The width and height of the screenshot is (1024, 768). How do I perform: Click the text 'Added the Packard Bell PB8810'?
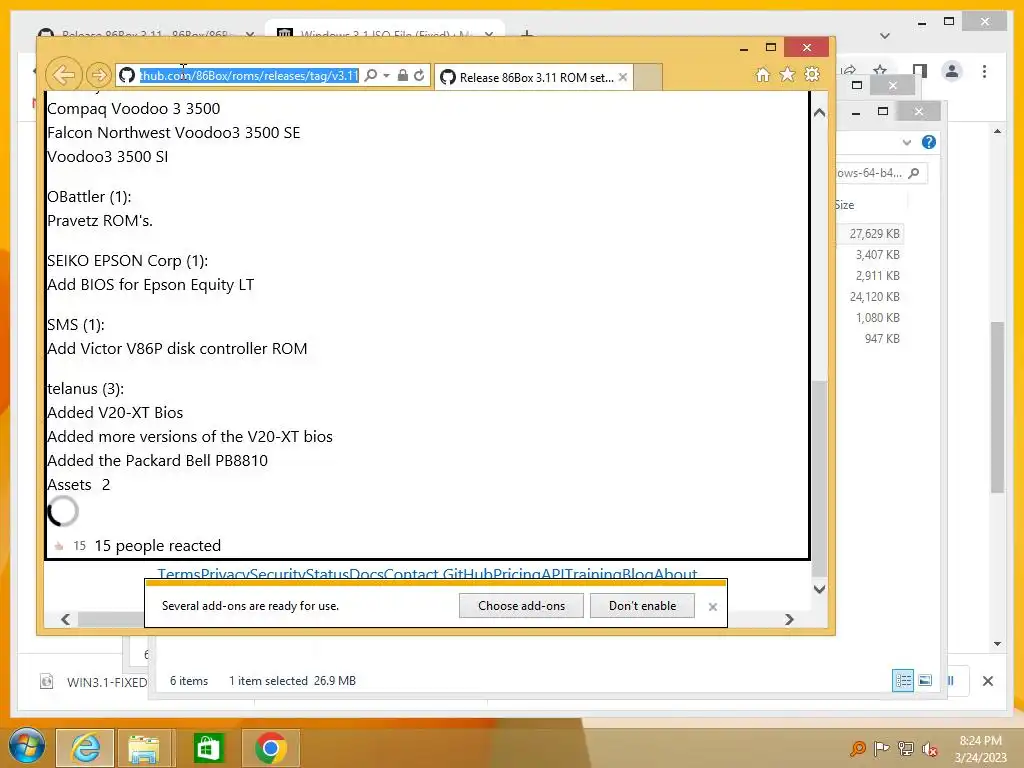157,460
